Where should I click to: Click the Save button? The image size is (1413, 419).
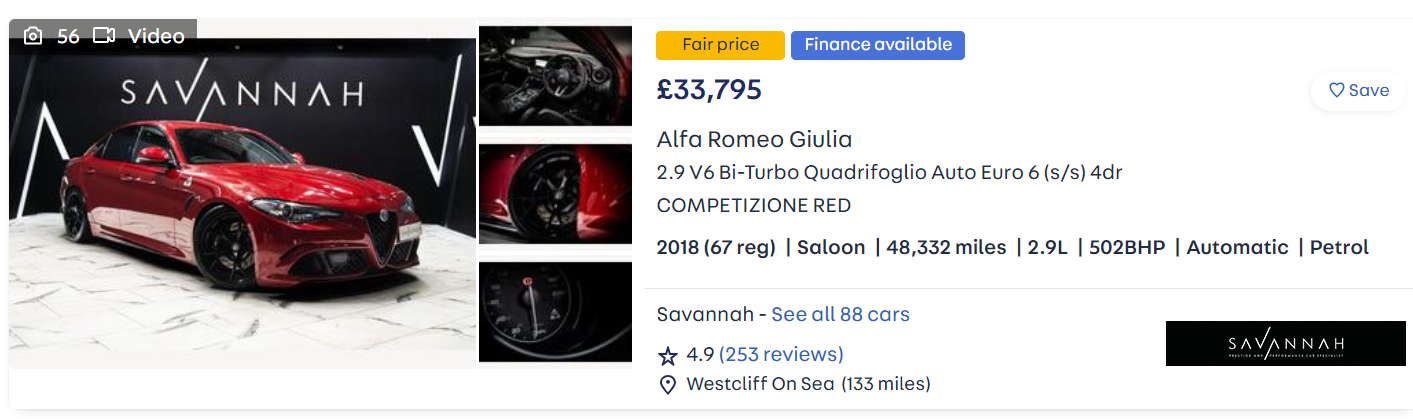click(x=1358, y=90)
